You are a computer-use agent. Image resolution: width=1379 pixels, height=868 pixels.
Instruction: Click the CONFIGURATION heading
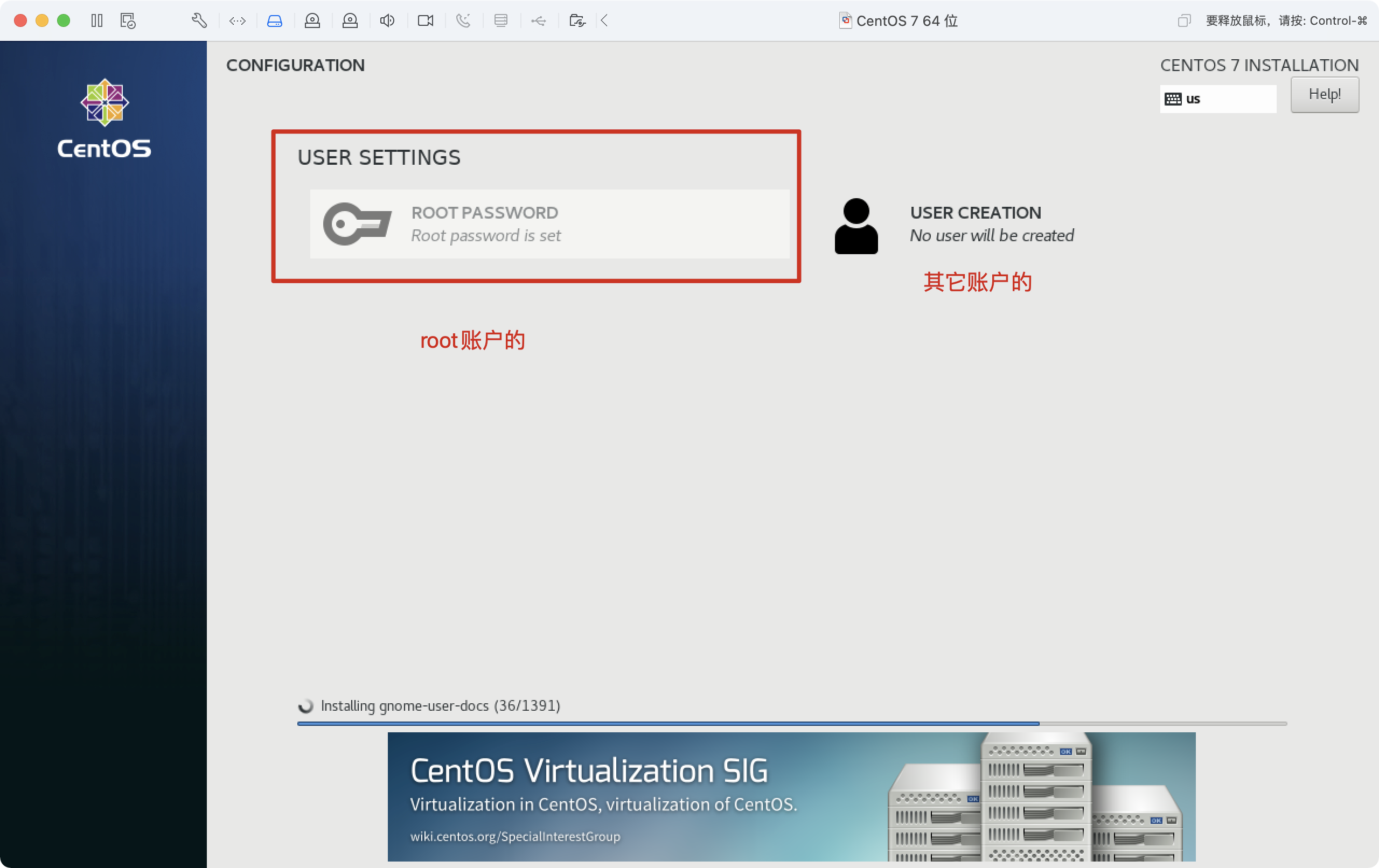point(296,65)
